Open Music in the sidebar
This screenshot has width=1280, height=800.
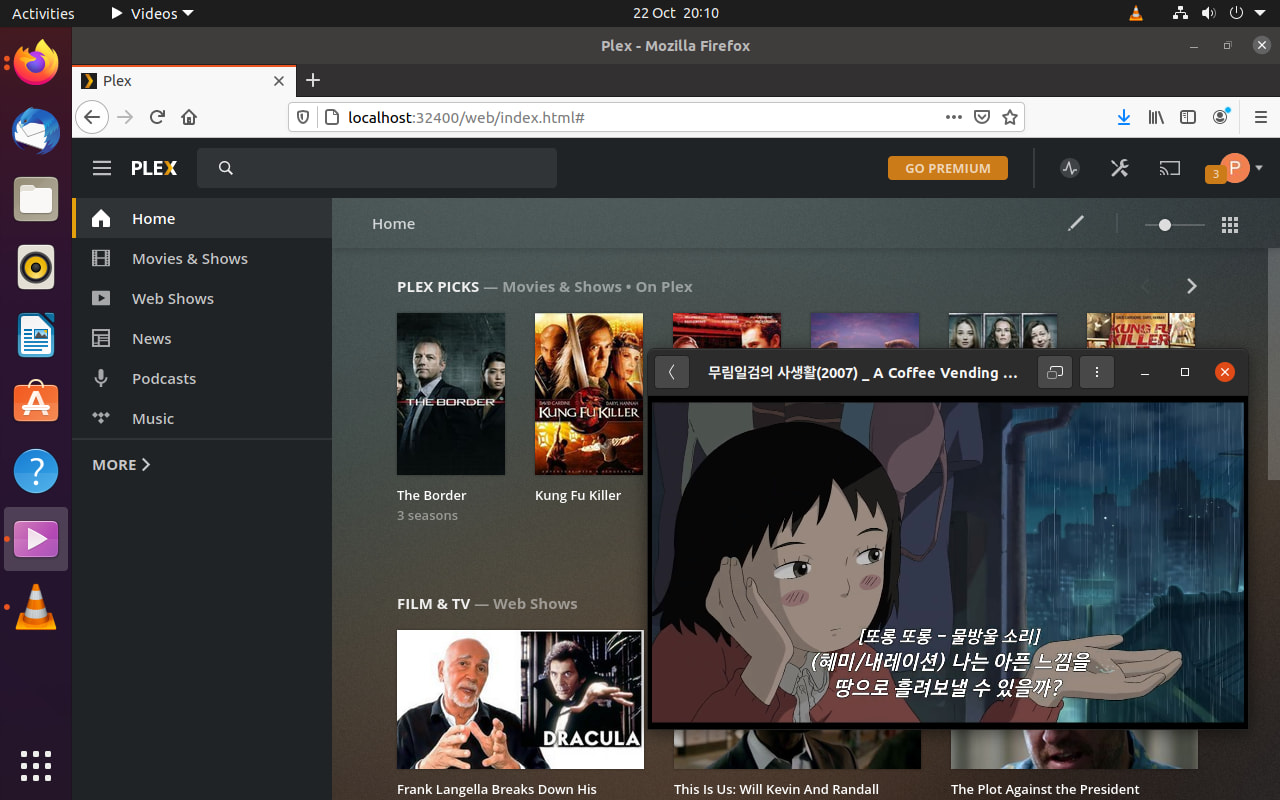click(202, 418)
